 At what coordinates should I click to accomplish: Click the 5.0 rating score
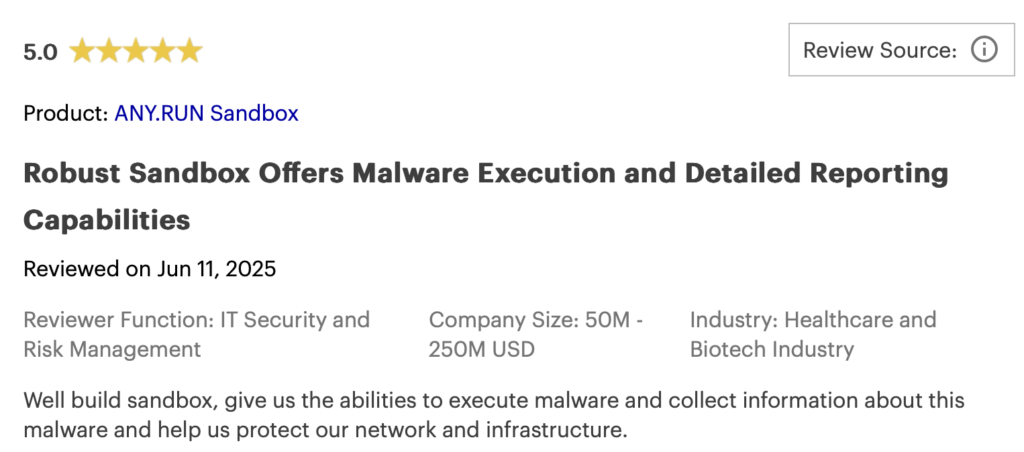(40, 52)
